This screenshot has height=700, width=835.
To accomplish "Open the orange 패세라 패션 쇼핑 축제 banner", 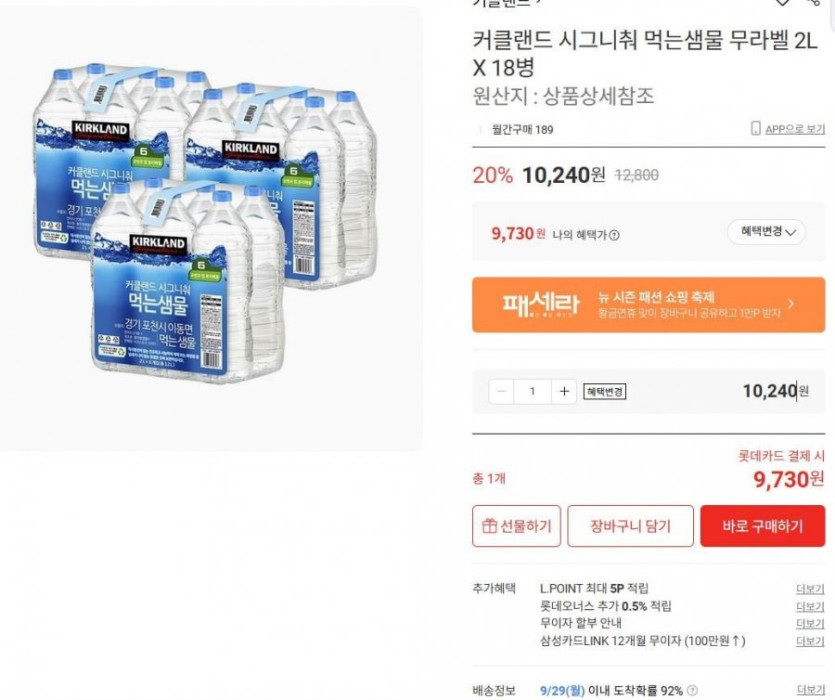I will point(640,304).
